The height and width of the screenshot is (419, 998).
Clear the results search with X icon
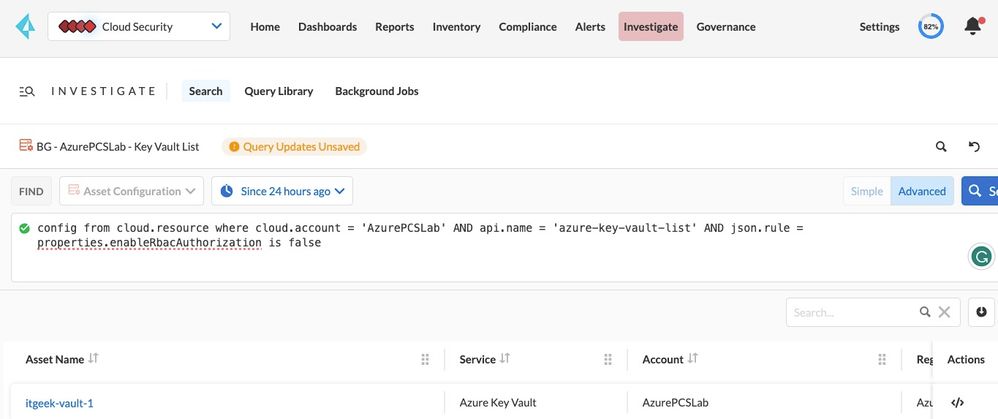point(943,312)
